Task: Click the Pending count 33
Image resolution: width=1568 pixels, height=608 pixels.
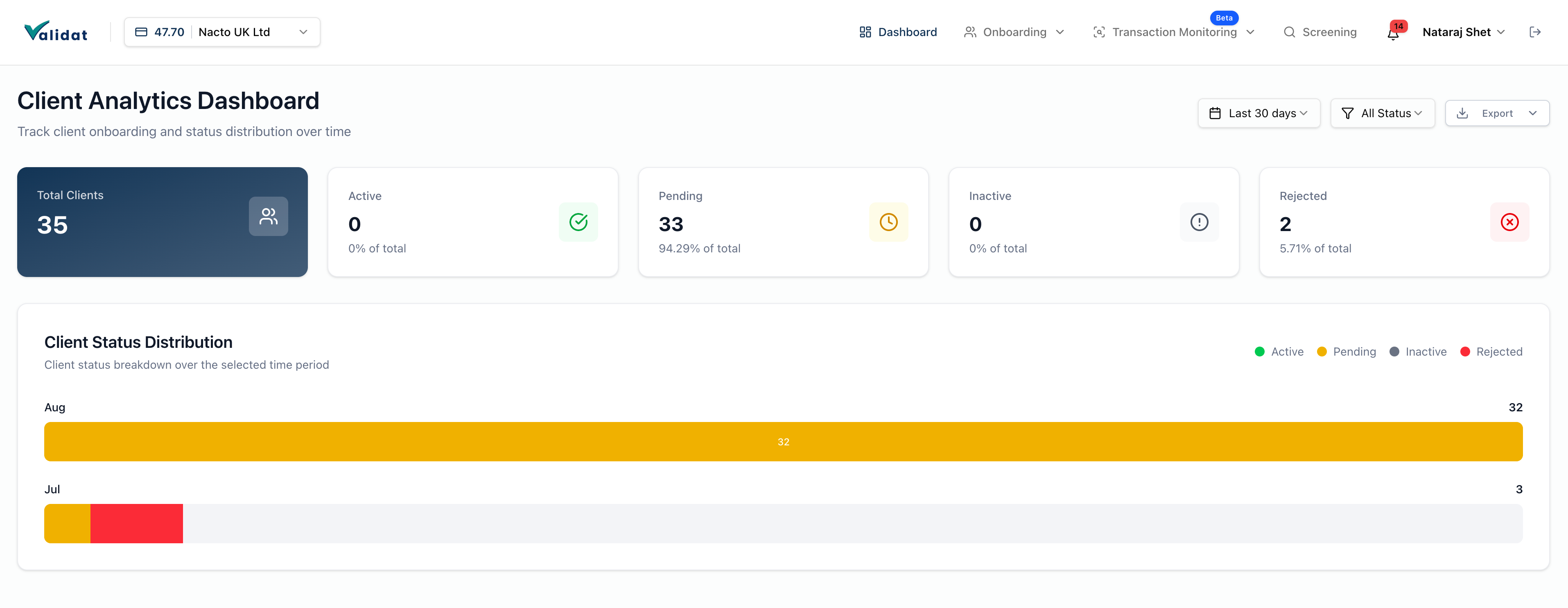Action: pyautogui.click(x=671, y=224)
